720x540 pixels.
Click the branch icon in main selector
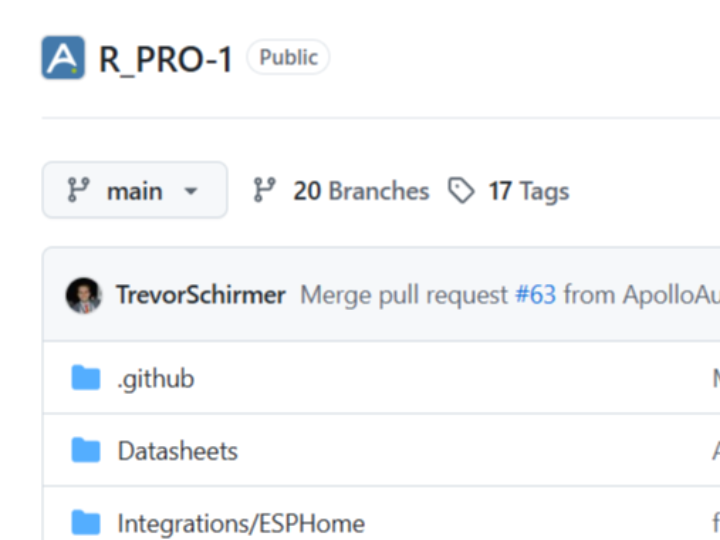pyautogui.click(x=79, y=190)
